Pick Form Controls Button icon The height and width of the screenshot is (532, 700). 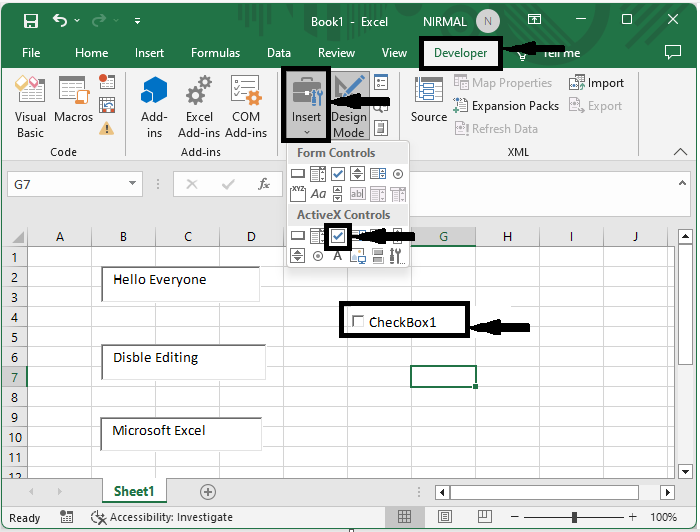pos(298,174)
